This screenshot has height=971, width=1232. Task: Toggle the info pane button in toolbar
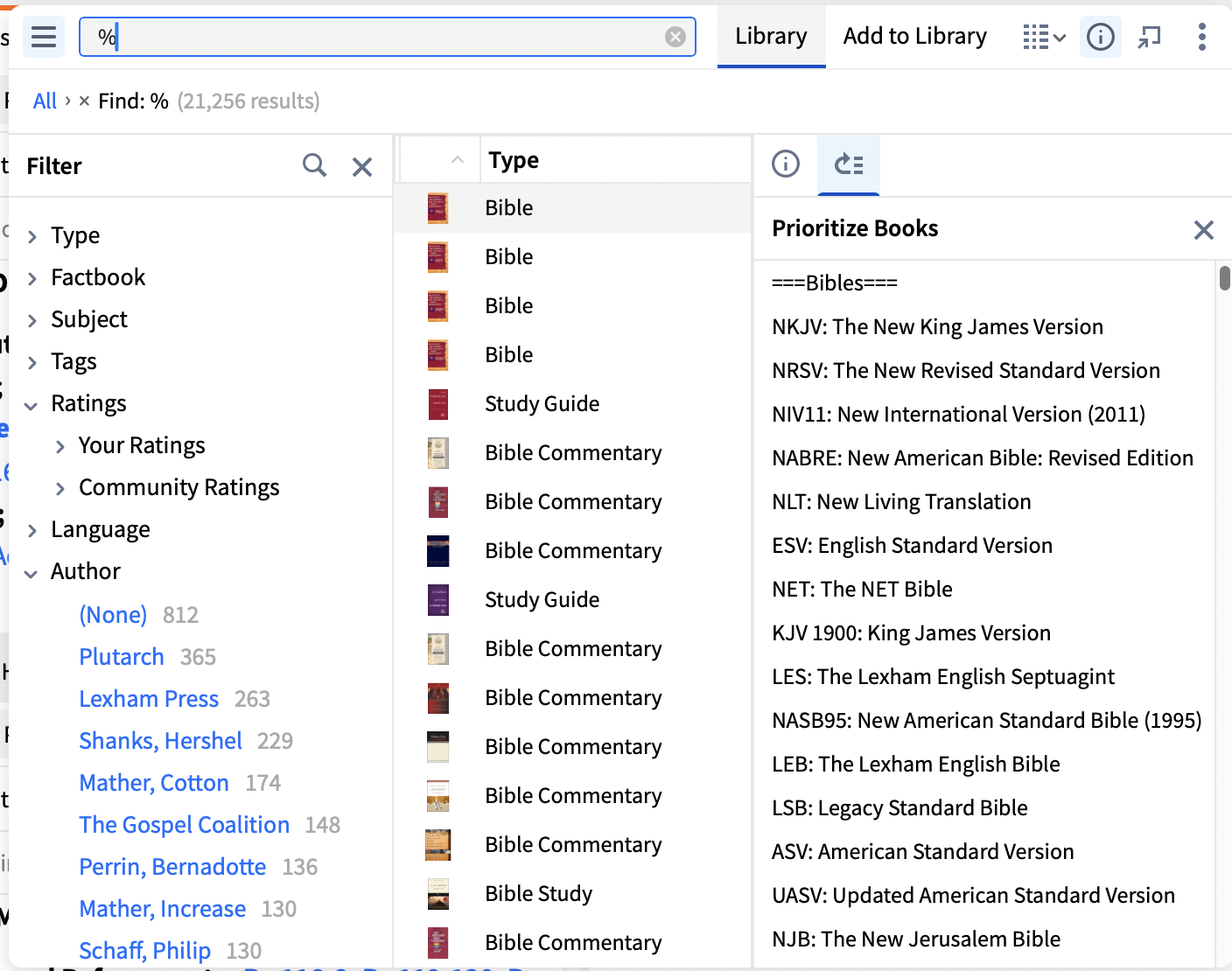point(1100,37)
